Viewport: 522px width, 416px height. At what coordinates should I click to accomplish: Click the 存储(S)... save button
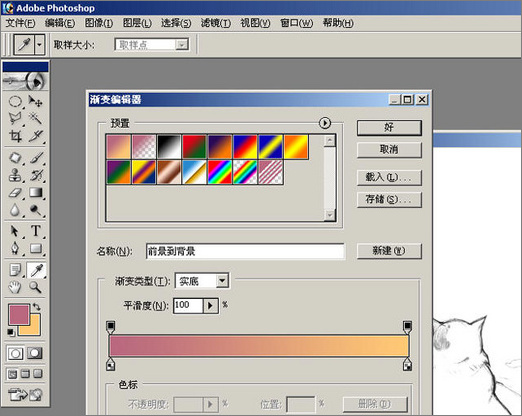[389, 199]
